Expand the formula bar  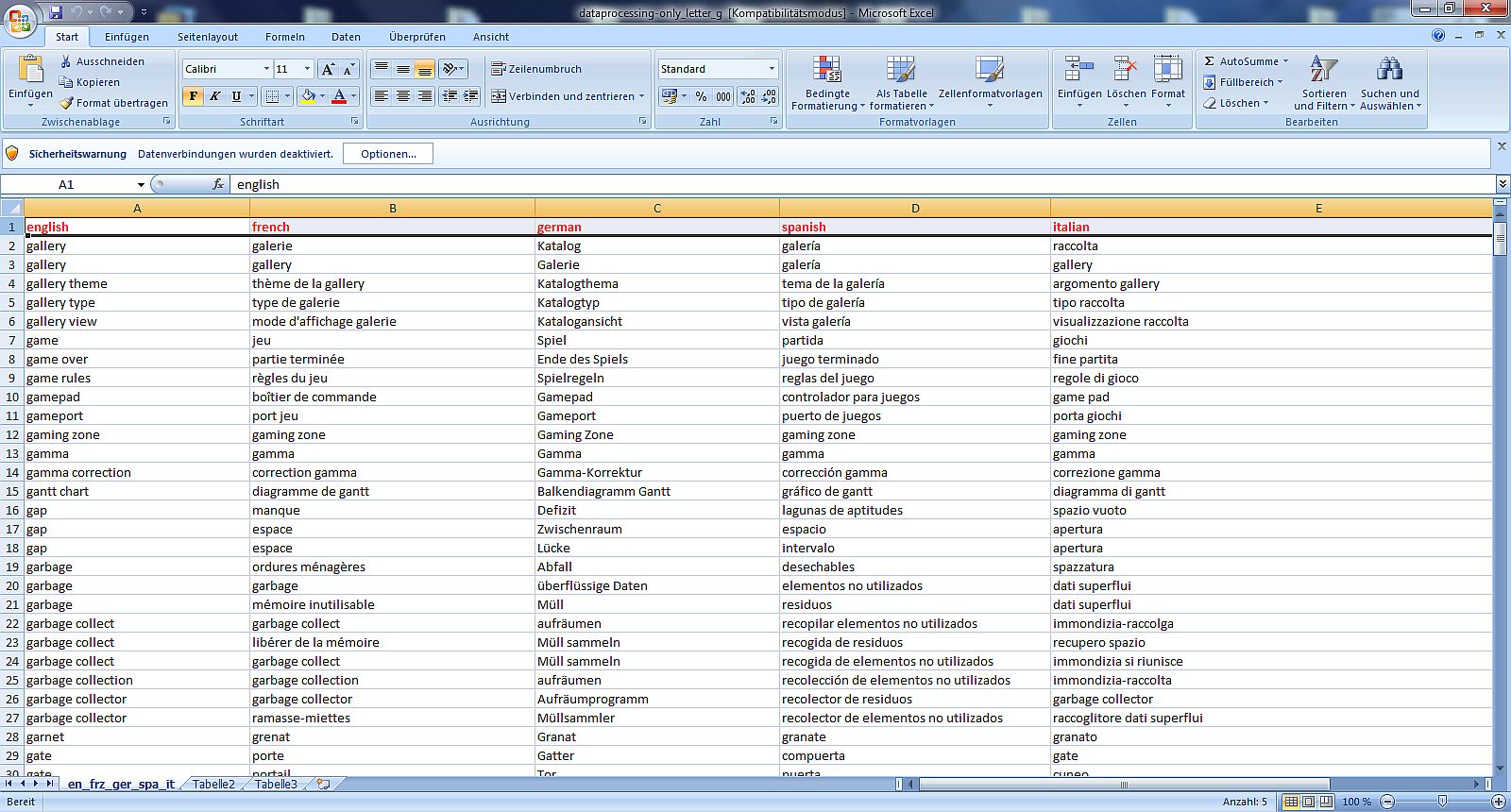(1502, 184)
